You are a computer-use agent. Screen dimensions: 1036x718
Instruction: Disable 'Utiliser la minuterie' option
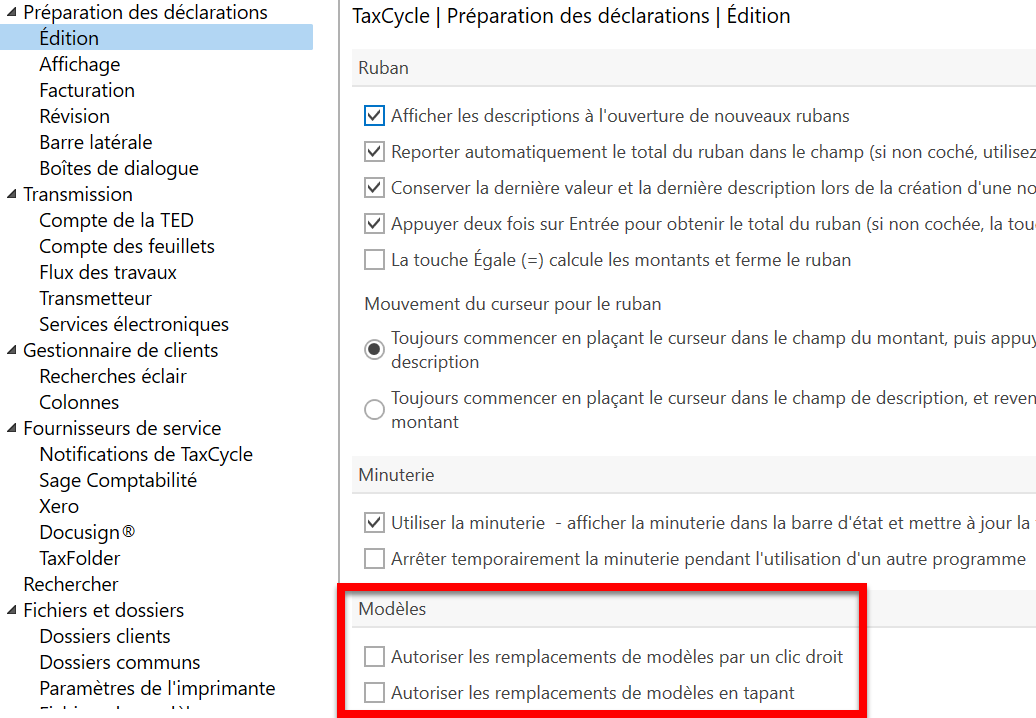(x=374, y=522)
